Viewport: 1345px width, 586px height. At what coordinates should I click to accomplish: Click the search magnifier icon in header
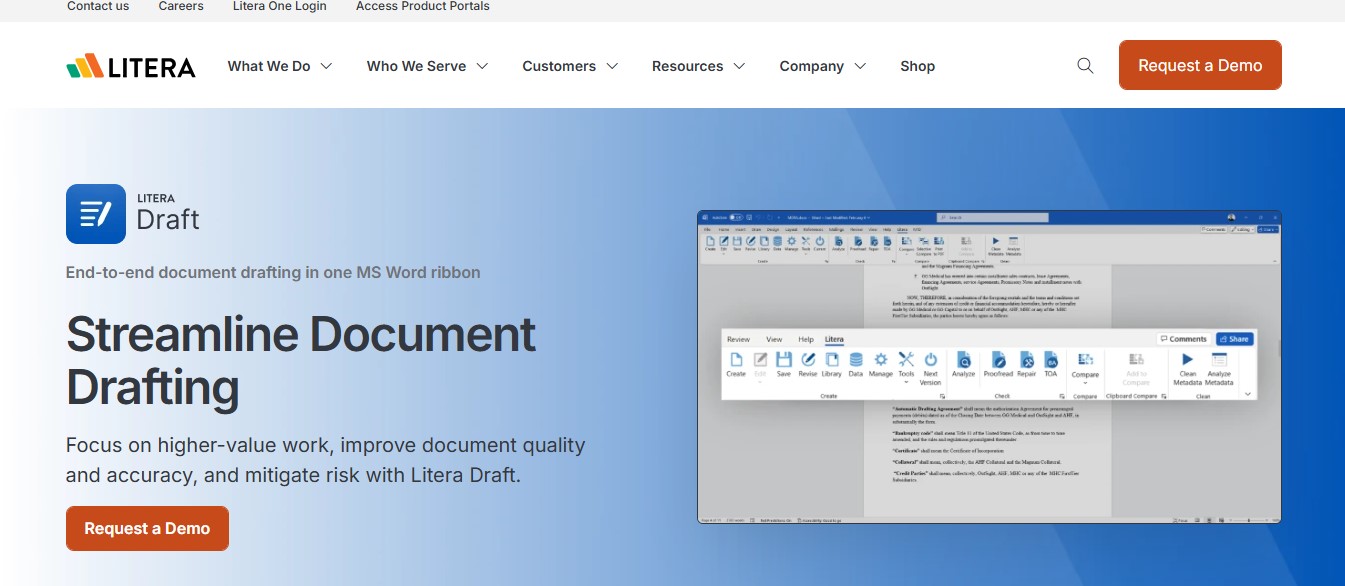point(1085,66)
